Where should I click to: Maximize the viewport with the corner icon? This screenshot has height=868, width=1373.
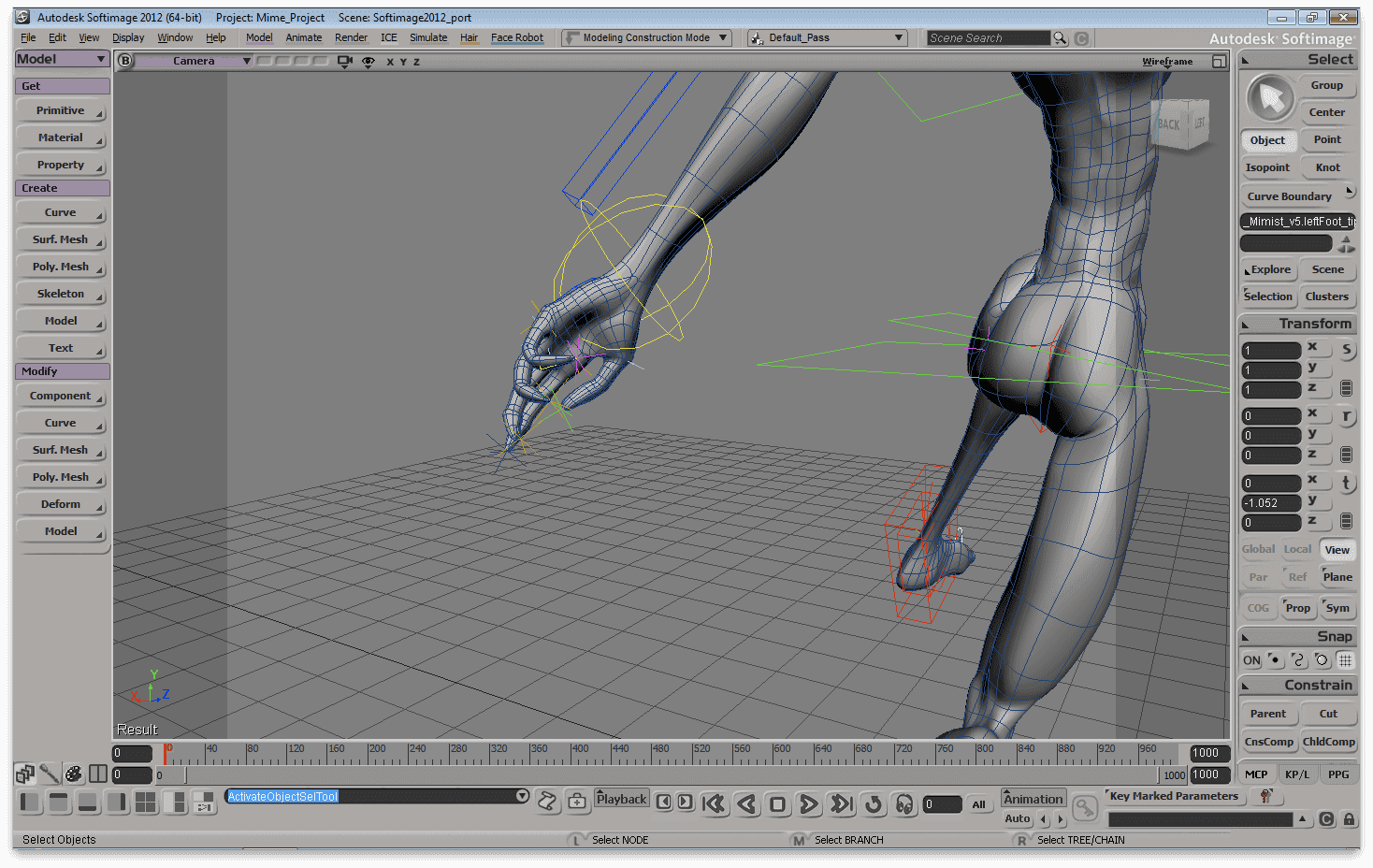tap(1219, 61)
